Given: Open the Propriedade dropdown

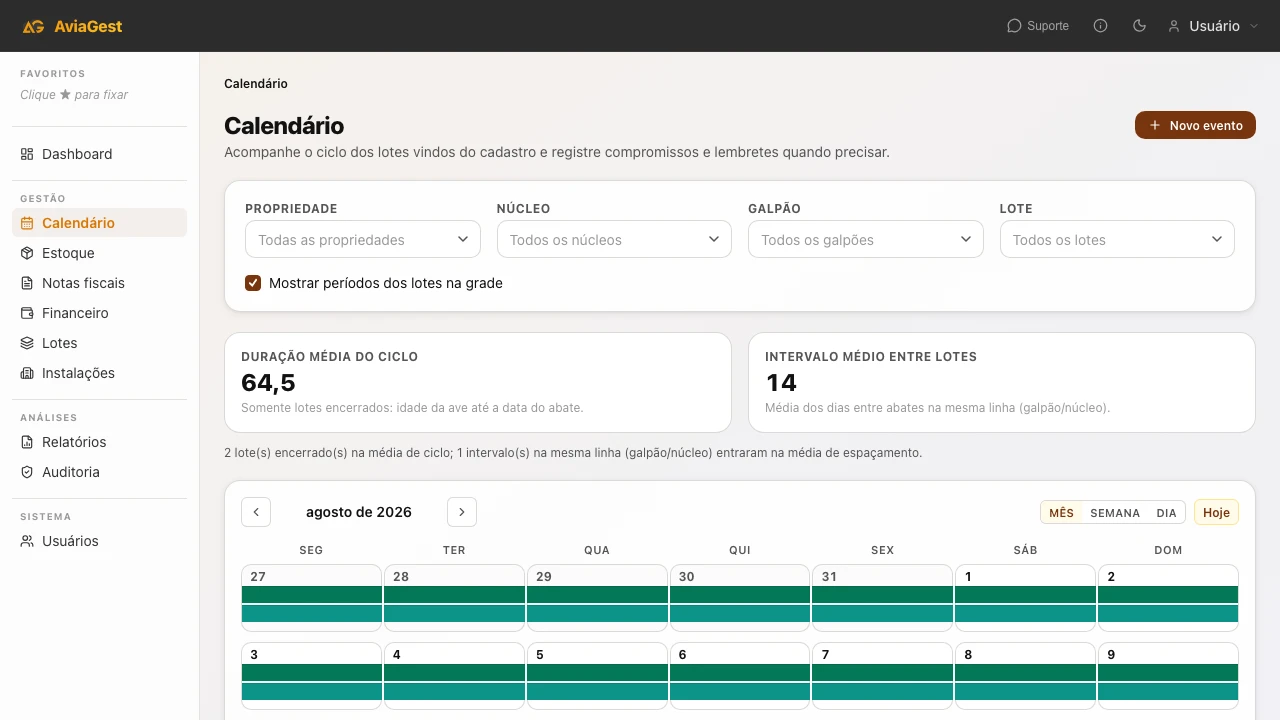Looking at the screenshot, I should point(363,240).
